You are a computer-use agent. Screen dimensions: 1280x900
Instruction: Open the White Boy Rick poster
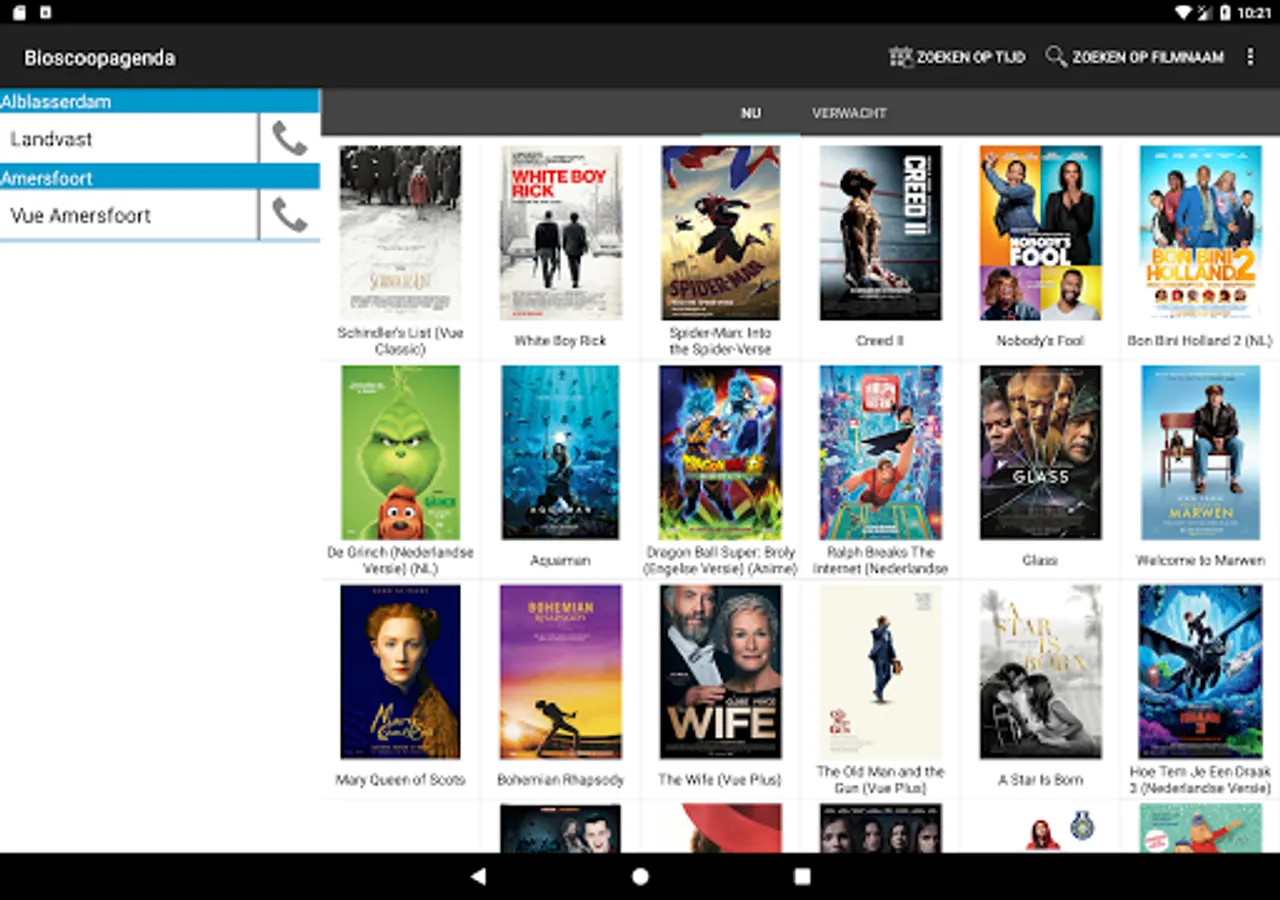coord(561,233)
